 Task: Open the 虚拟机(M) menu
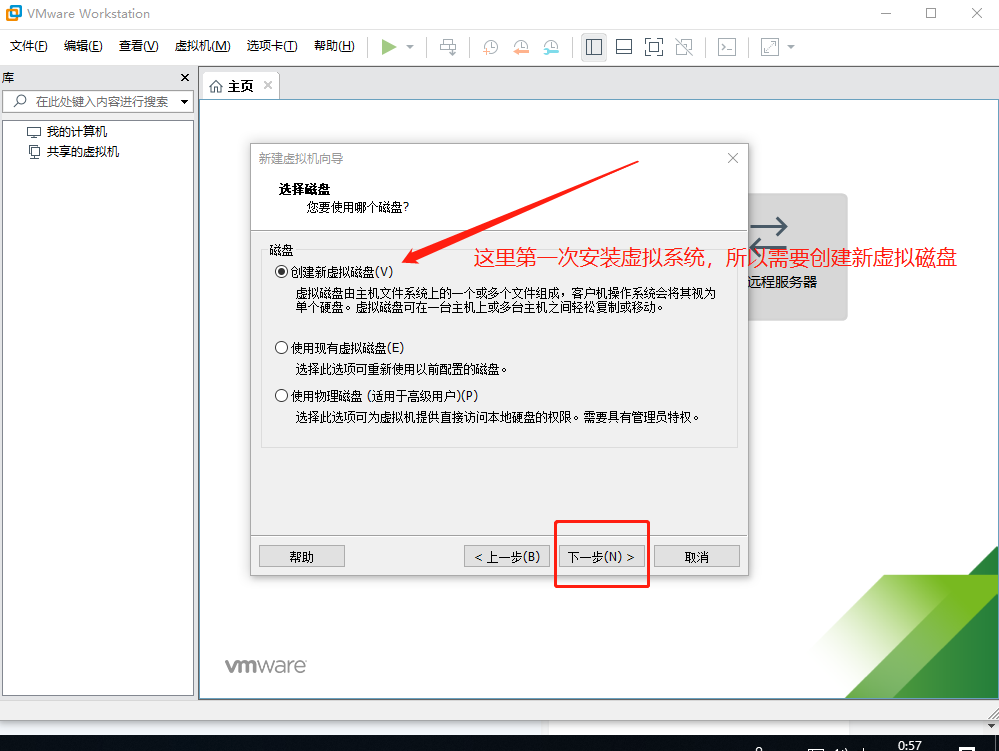click(x=203, y=46)
